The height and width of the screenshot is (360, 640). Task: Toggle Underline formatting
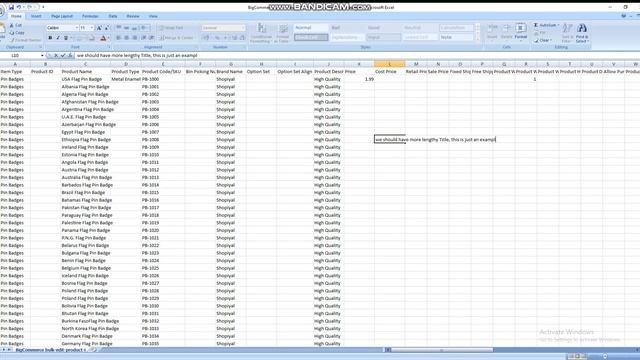point(66,38)
